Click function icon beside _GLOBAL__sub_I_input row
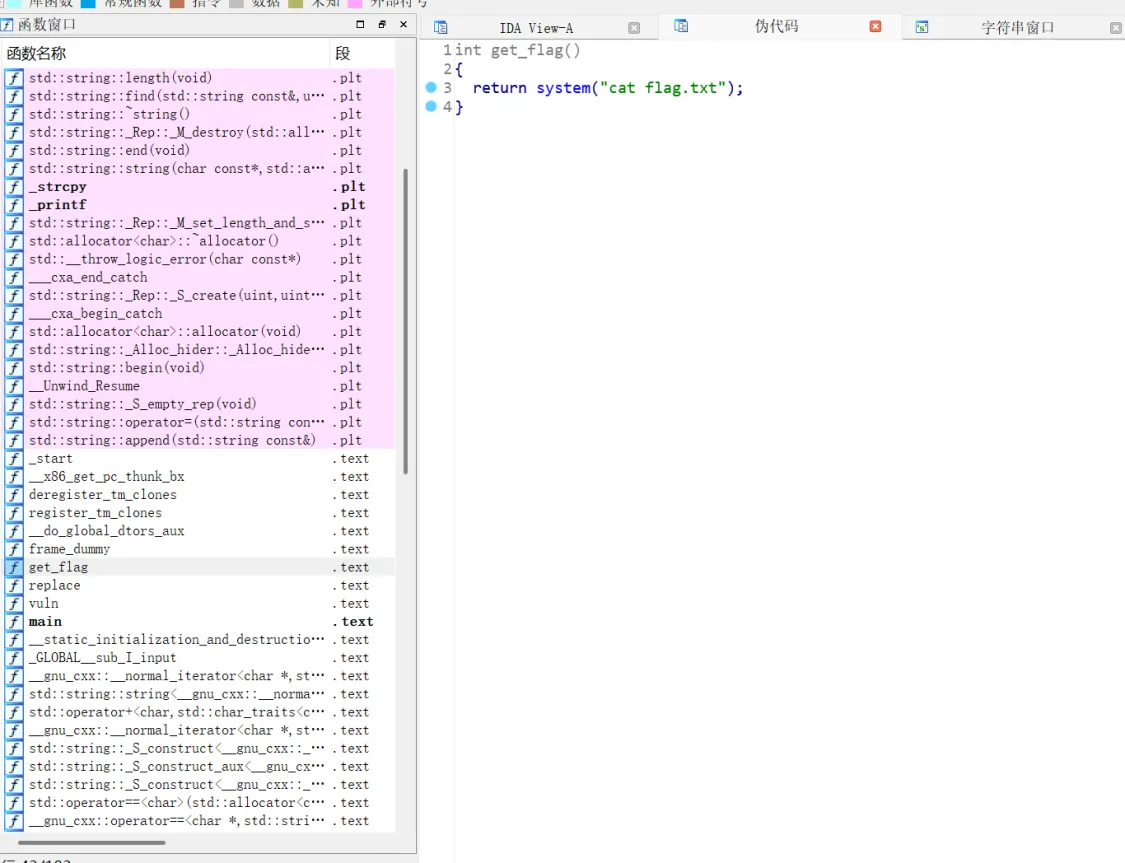The height and width of the screenshot is (863, 1125). pos(14,658)
